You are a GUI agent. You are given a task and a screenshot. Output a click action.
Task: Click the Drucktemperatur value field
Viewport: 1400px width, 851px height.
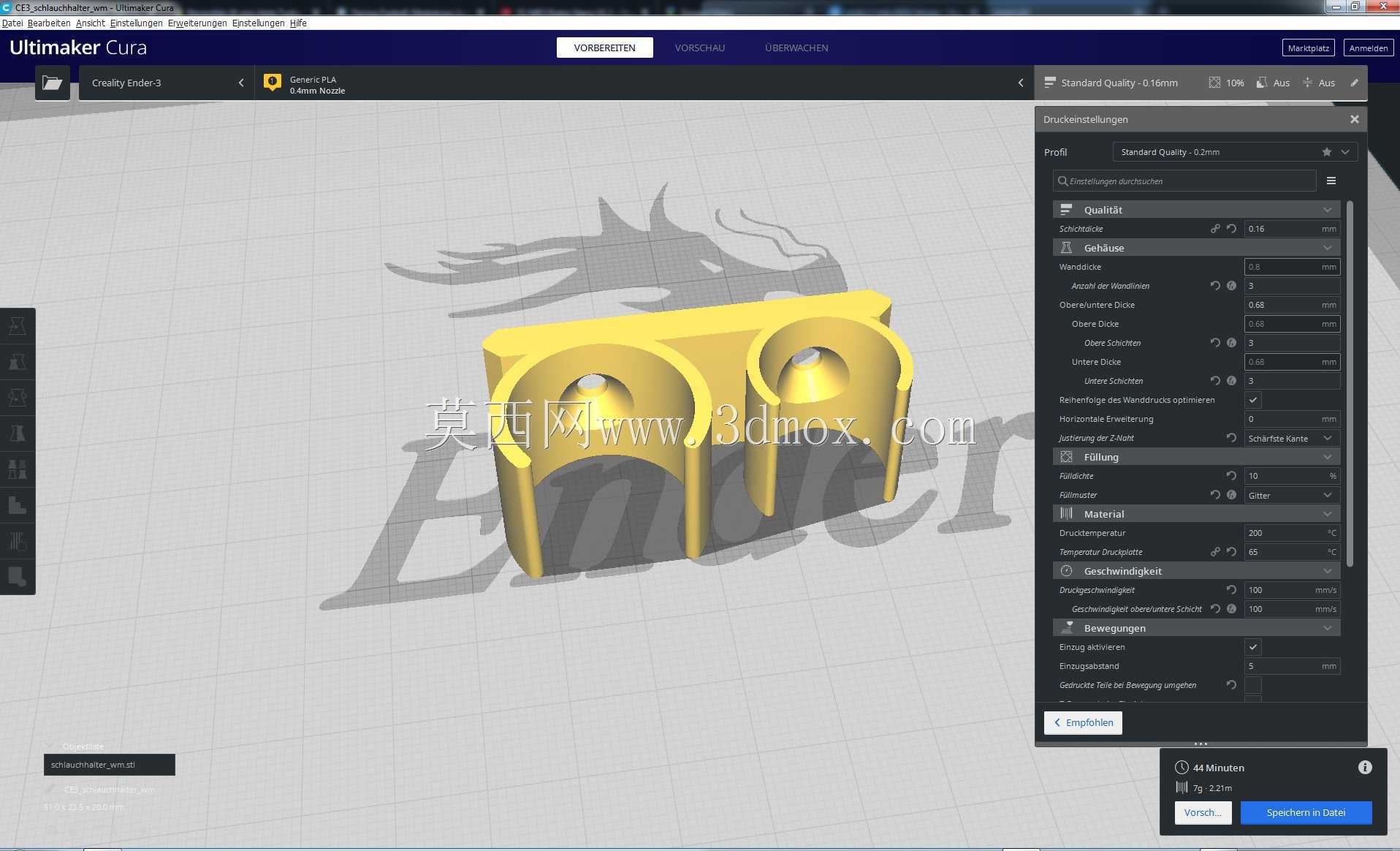pyautogui.click(x=1292, y=533)
